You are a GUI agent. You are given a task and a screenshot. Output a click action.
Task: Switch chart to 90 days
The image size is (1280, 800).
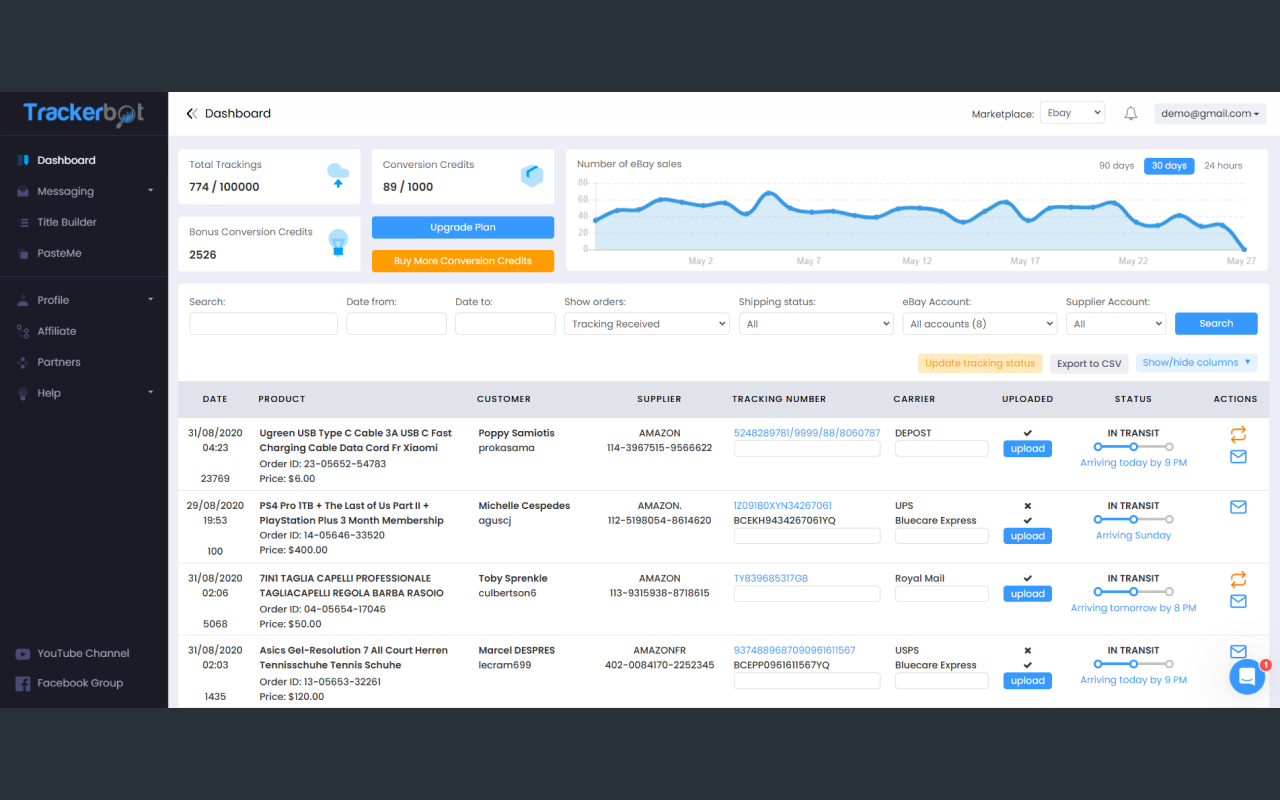point(1116,166)
